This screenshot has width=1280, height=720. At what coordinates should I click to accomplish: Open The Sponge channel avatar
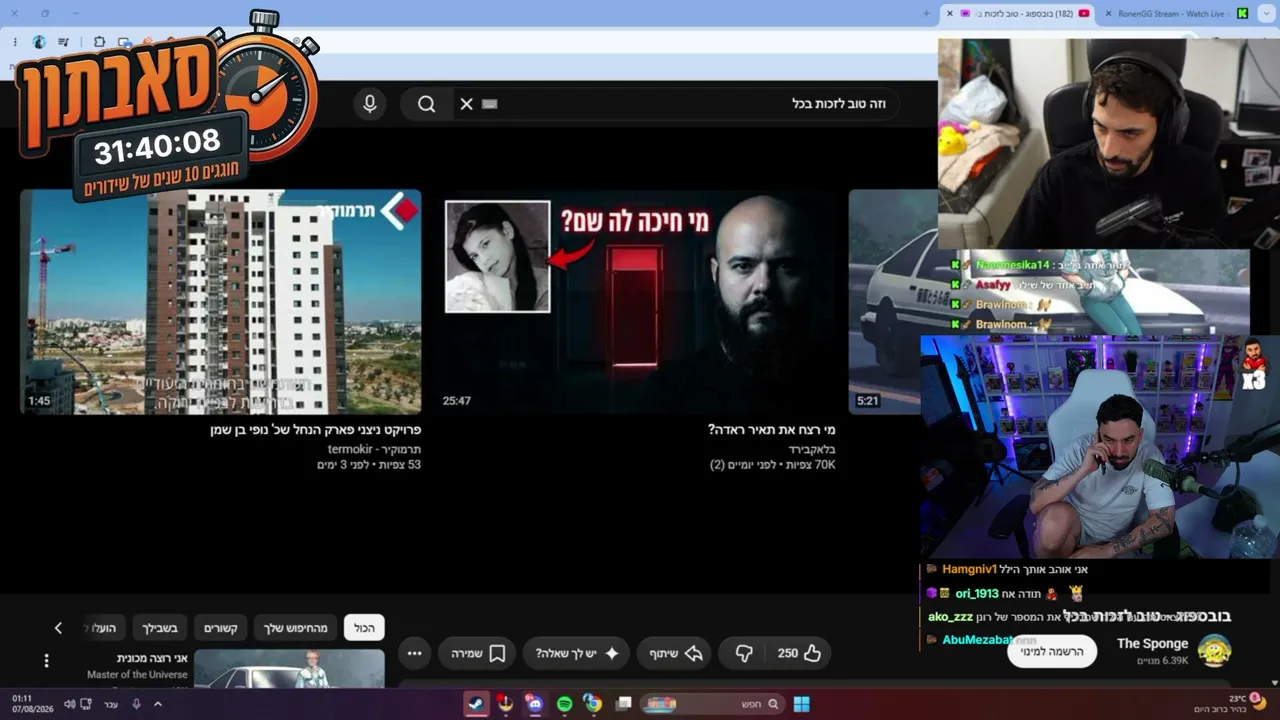pos(1214,651)
